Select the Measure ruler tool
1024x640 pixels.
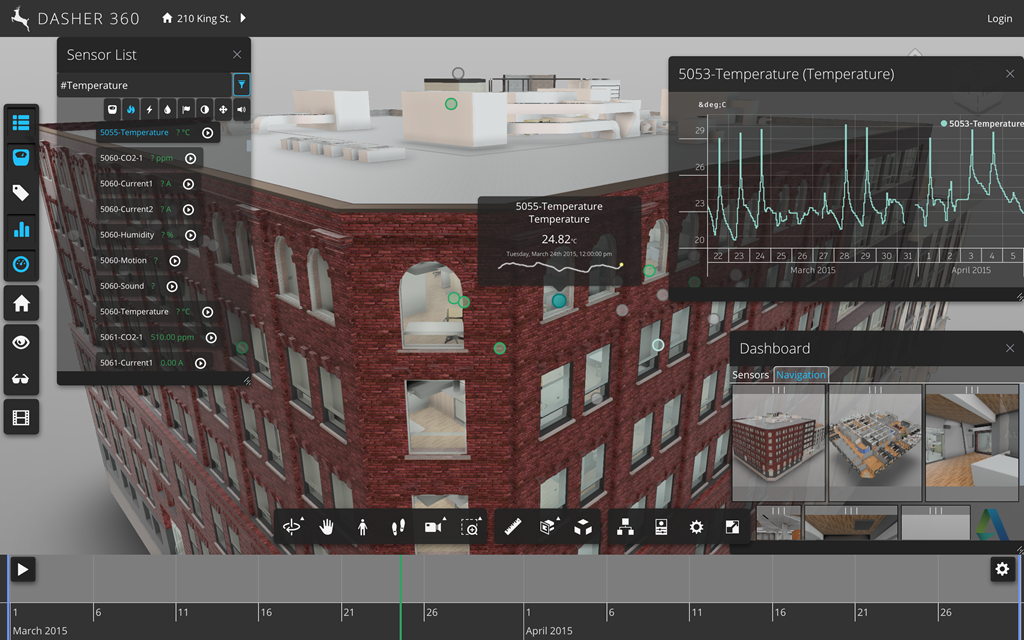[514, 527]
